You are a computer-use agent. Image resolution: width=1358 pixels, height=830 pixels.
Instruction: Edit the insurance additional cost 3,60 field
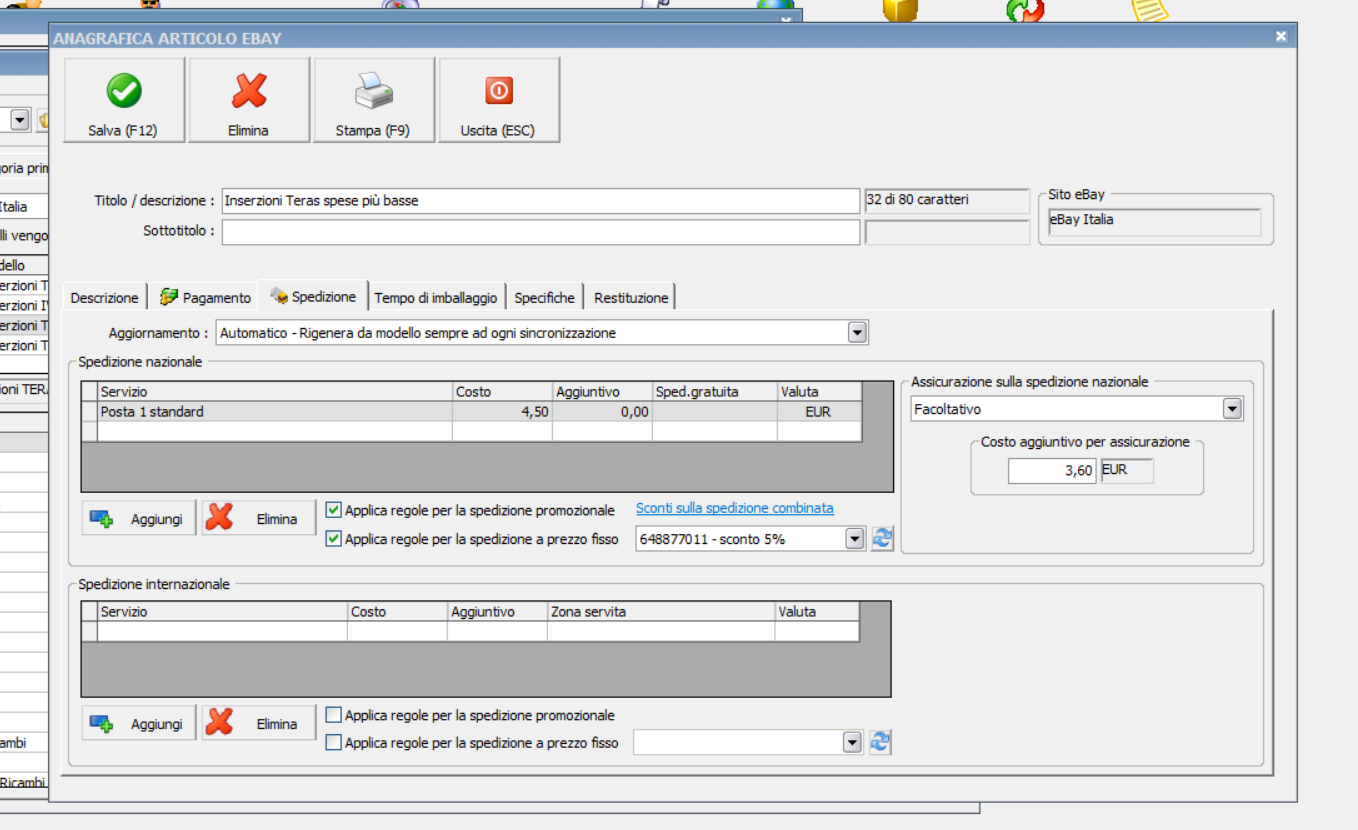click(x=1053, y=471)
